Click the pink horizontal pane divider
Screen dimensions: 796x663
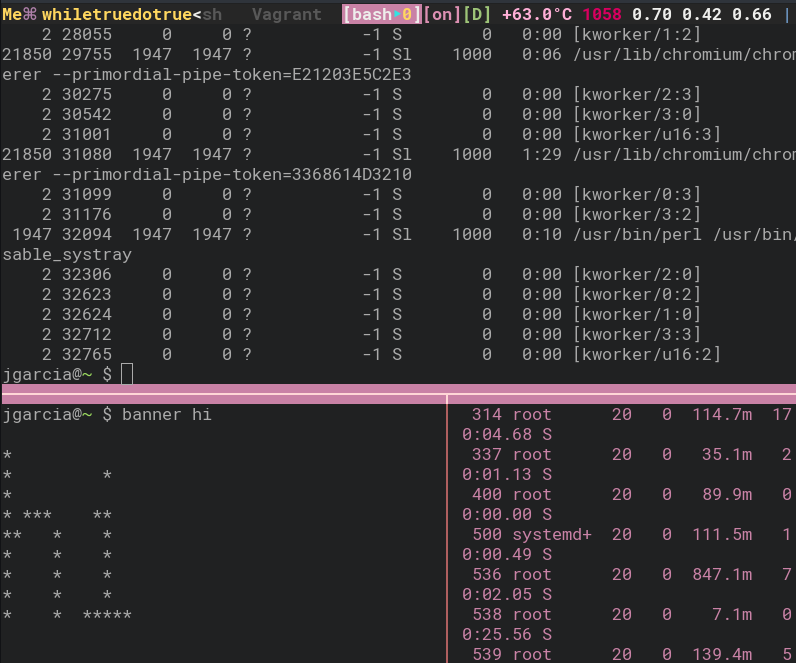398,390
